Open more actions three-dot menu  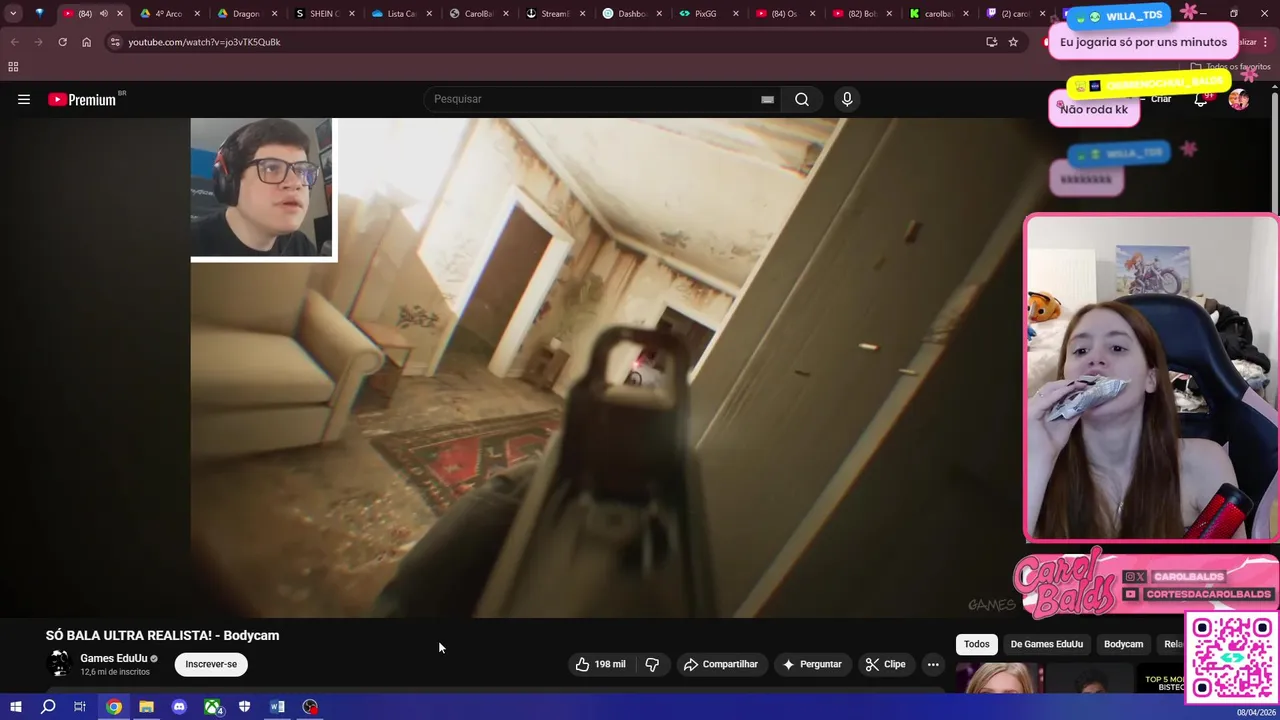933,664
